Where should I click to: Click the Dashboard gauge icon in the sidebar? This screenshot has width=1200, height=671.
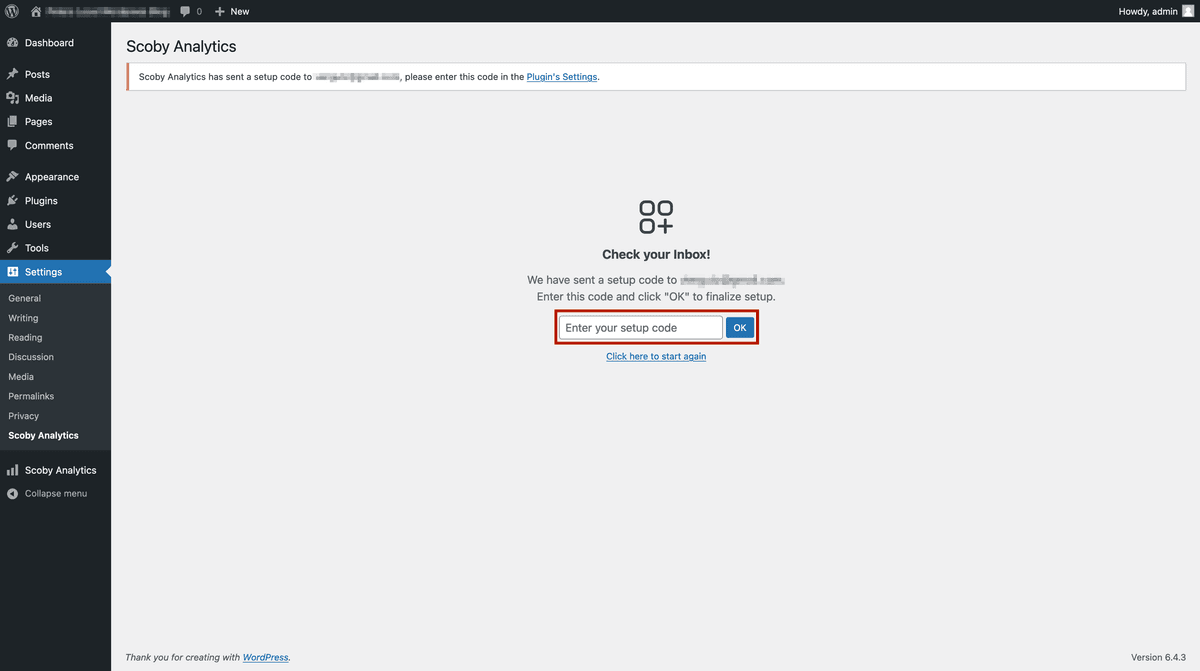click(x=13, y=43)
